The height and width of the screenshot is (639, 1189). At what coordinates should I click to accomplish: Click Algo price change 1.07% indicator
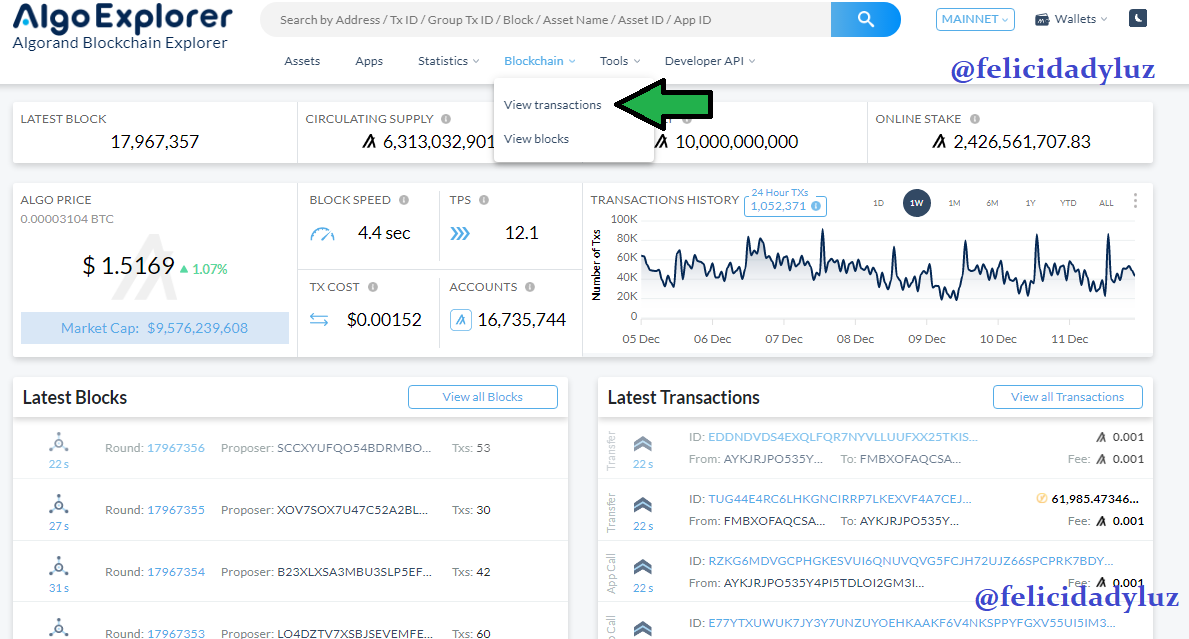203,269
